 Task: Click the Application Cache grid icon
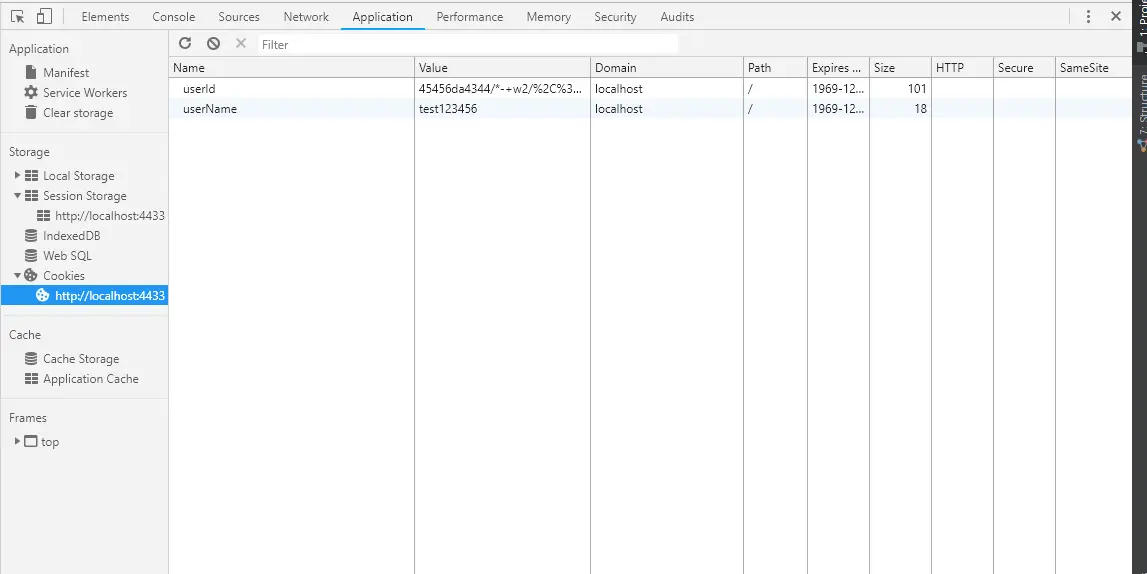click(31, 379)
